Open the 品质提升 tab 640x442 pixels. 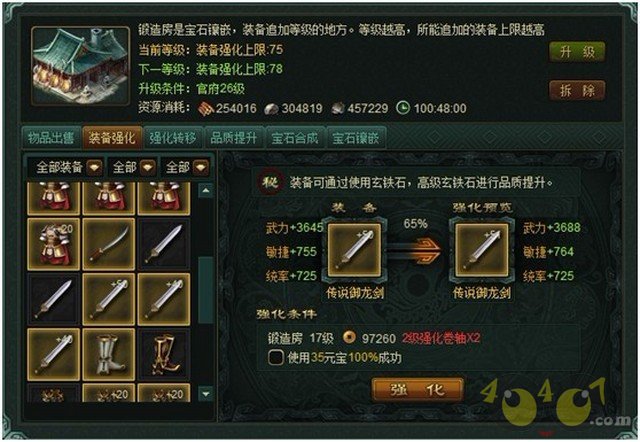click(233, 138)
